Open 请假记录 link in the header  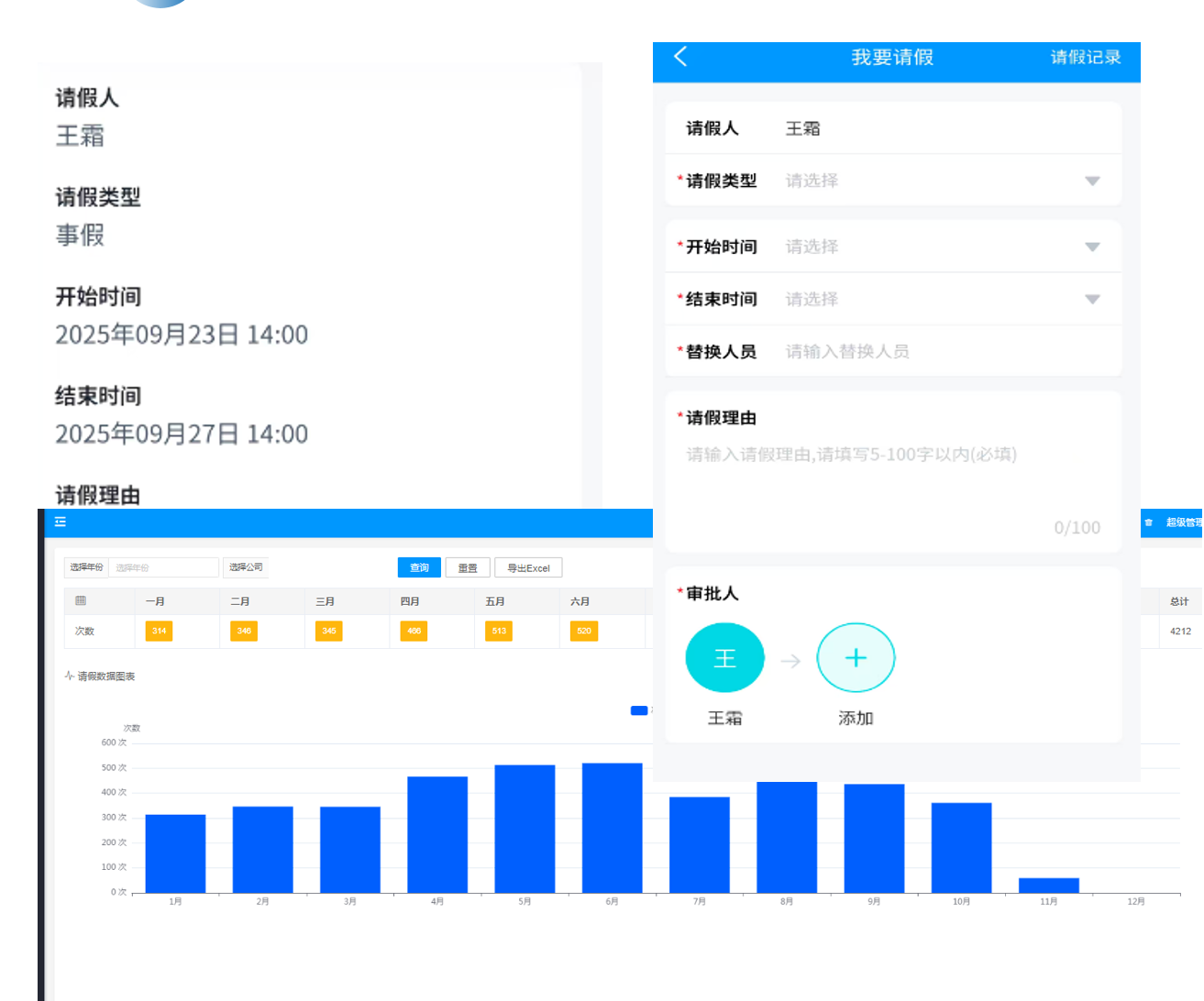tap(1086, 58)
